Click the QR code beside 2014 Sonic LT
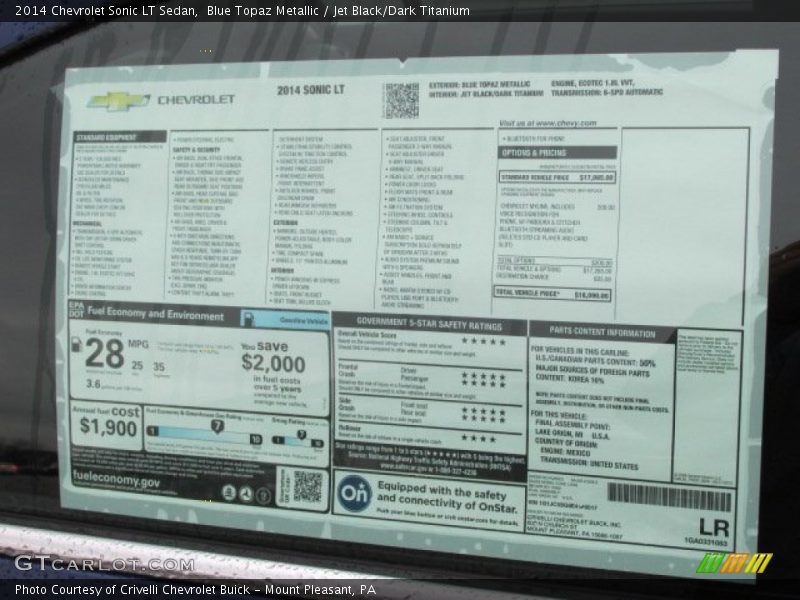 click(402, 101)
